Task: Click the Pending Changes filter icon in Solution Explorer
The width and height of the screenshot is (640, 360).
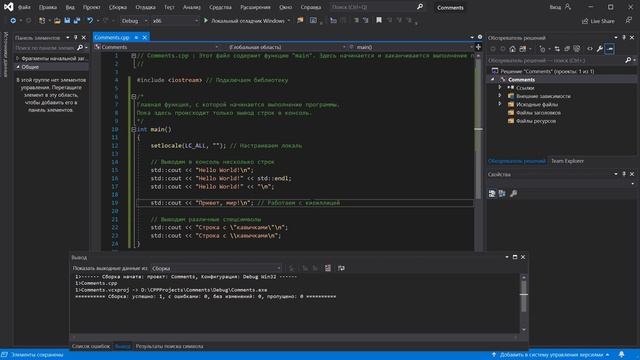Action: point(542,49)
